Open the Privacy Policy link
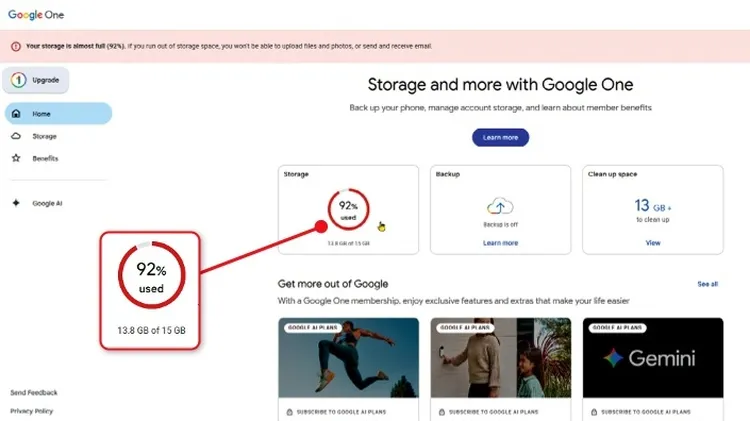Screen dimensions: 750x421 click(32, 411)
